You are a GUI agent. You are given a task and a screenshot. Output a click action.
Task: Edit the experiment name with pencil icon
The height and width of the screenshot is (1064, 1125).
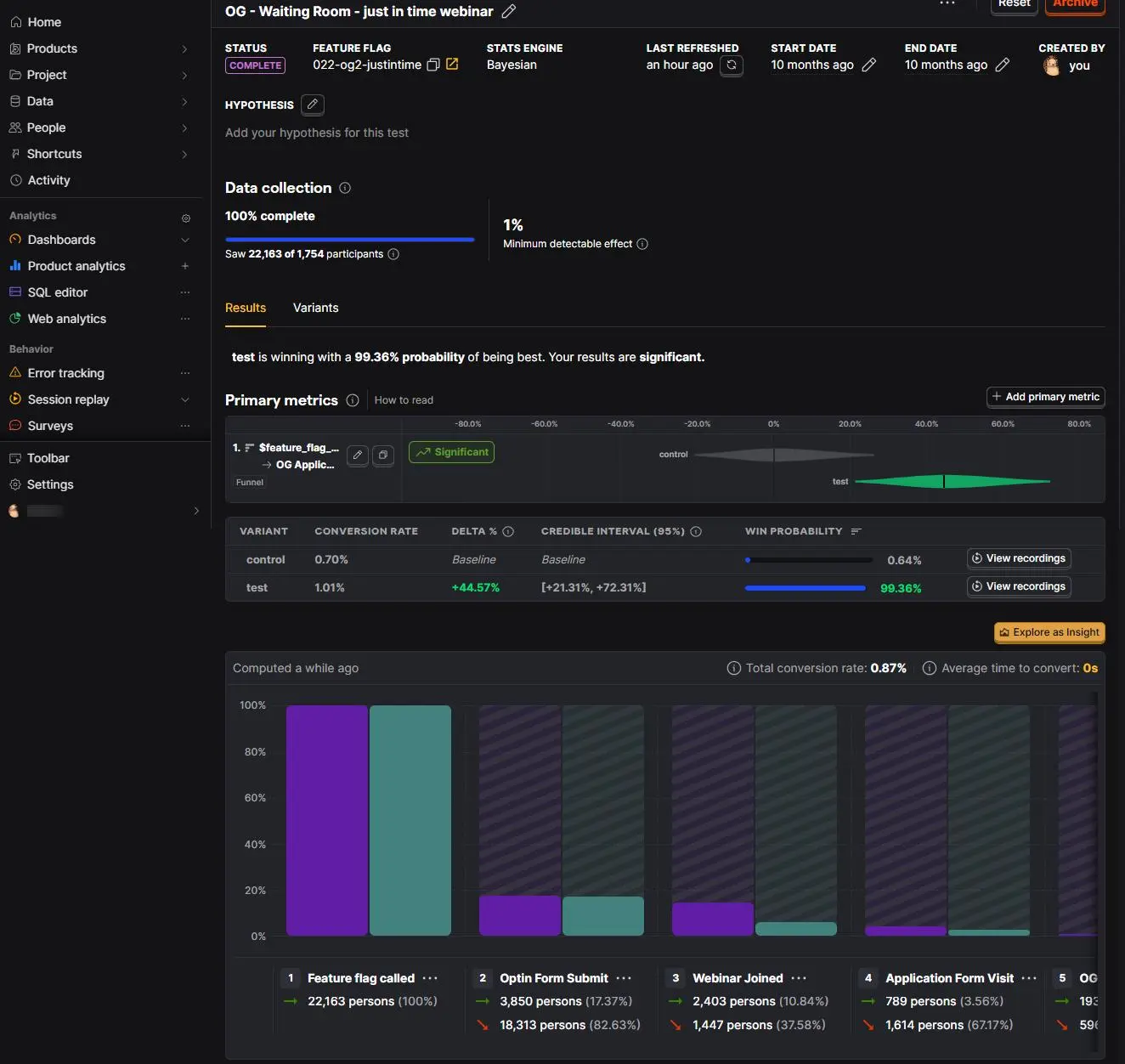pos(508,11)
